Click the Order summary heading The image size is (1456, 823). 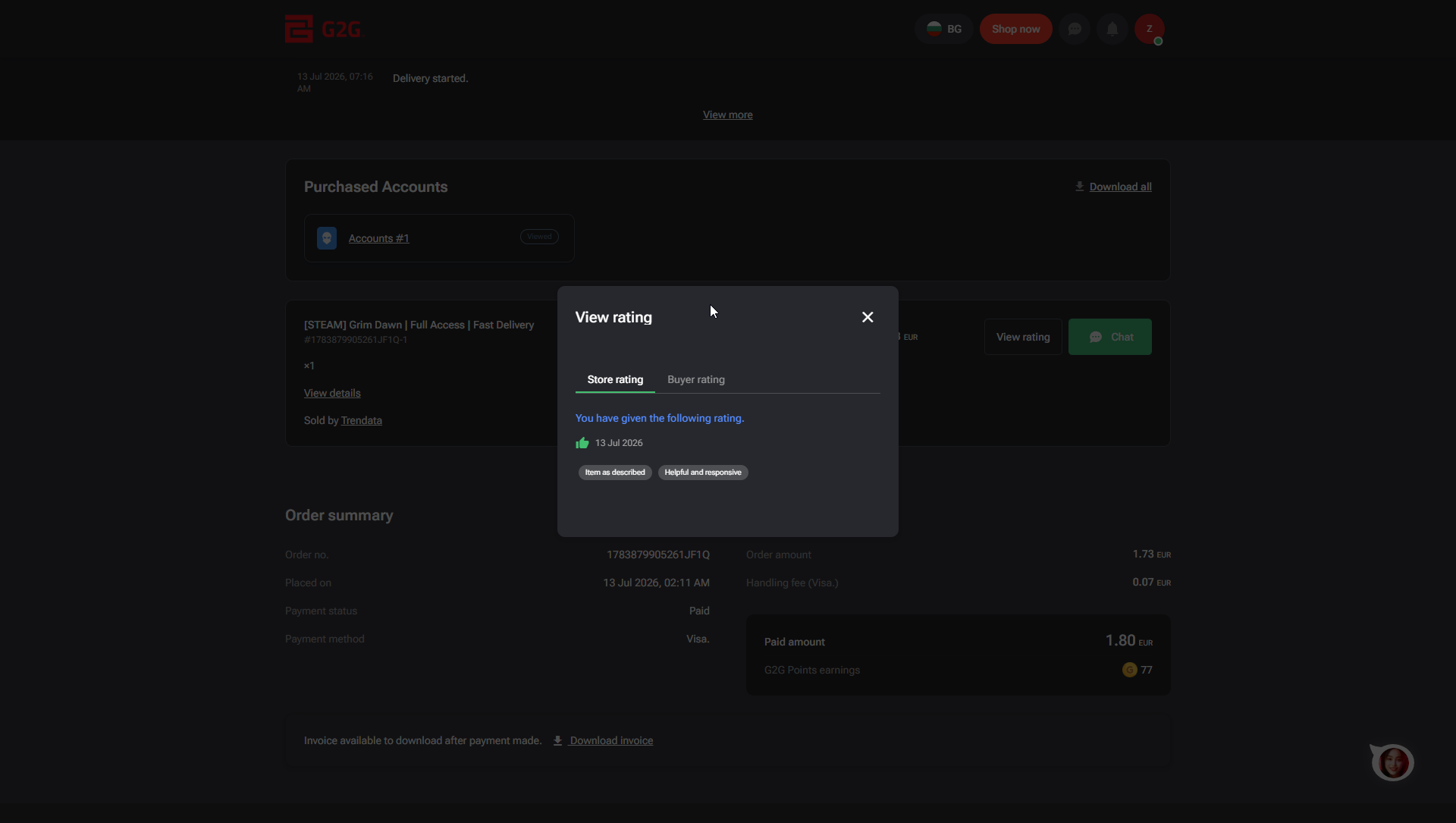tap(339, 515)
